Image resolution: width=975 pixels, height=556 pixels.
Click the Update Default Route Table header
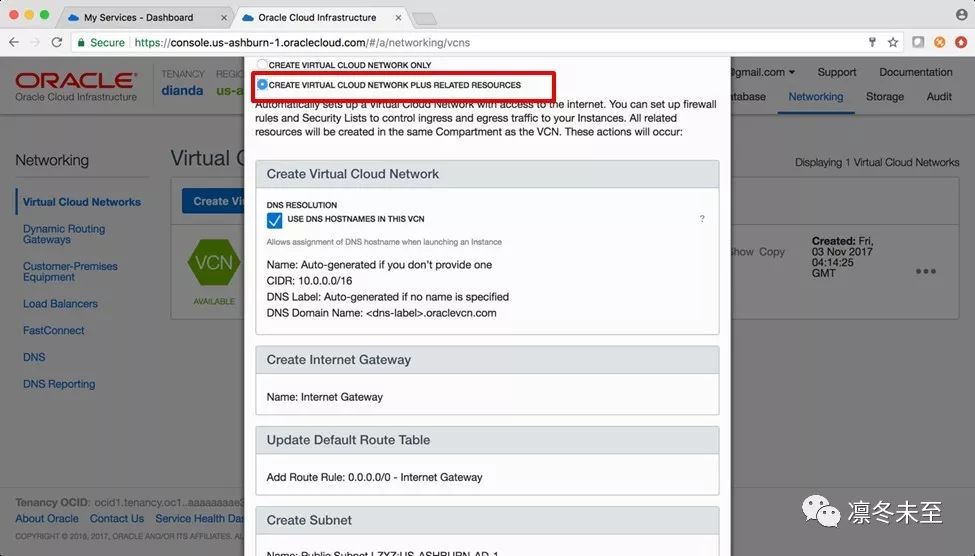click(x=487, y=440)
